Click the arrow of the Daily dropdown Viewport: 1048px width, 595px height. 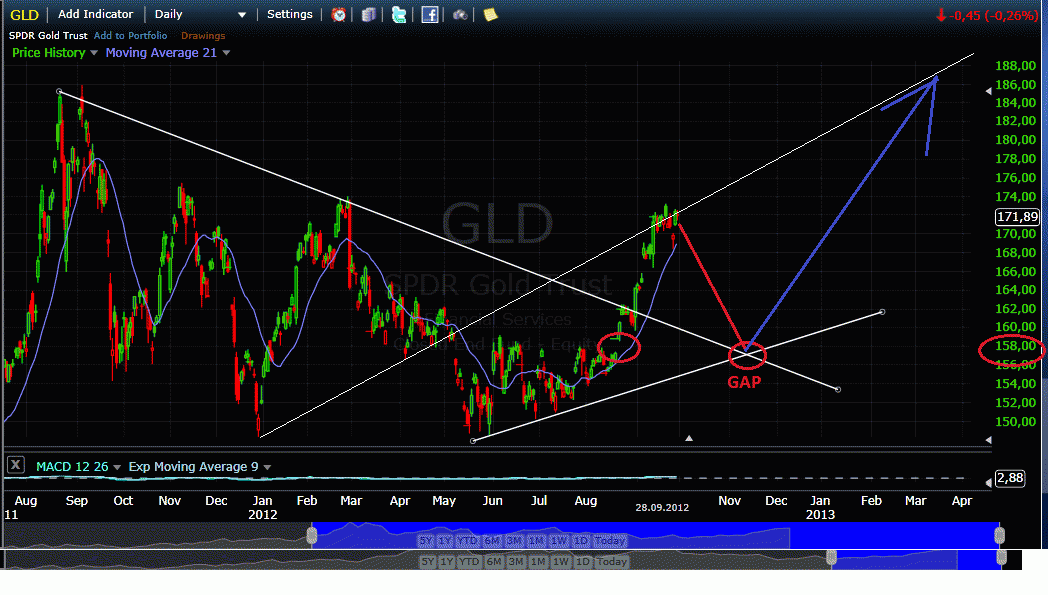[x=242, y=15]
